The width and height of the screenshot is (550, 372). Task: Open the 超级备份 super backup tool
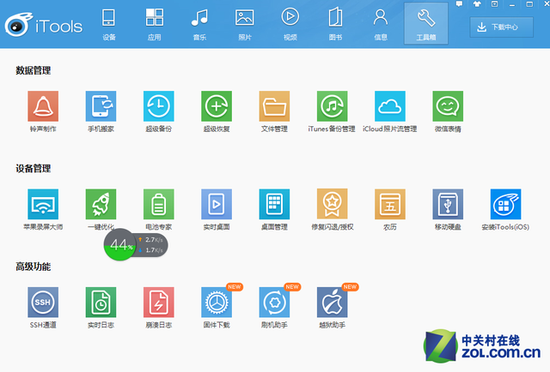(x=159, y=106)
